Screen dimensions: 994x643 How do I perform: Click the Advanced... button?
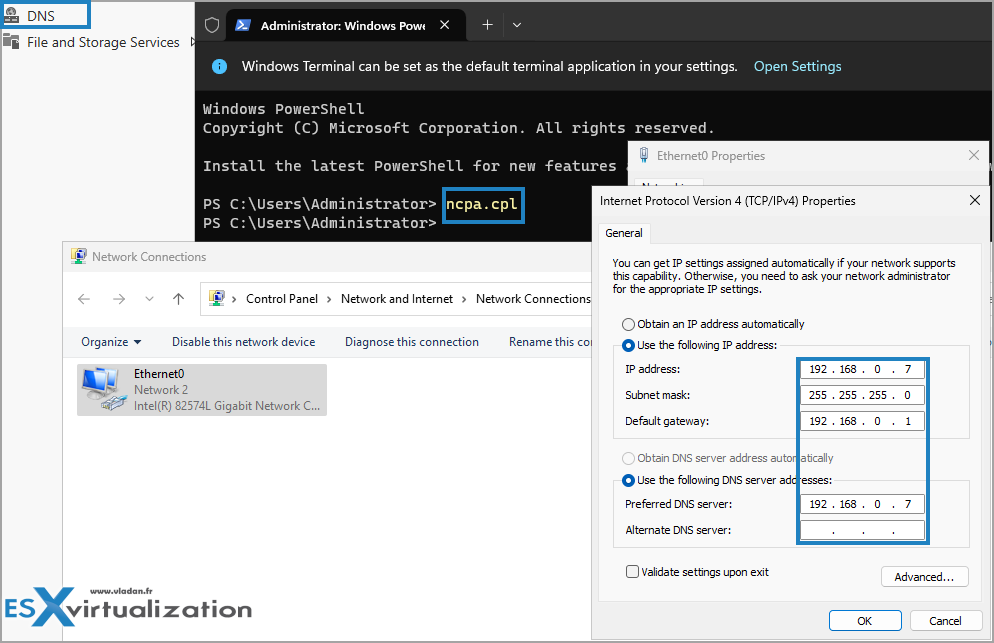(x=924, y=576)
